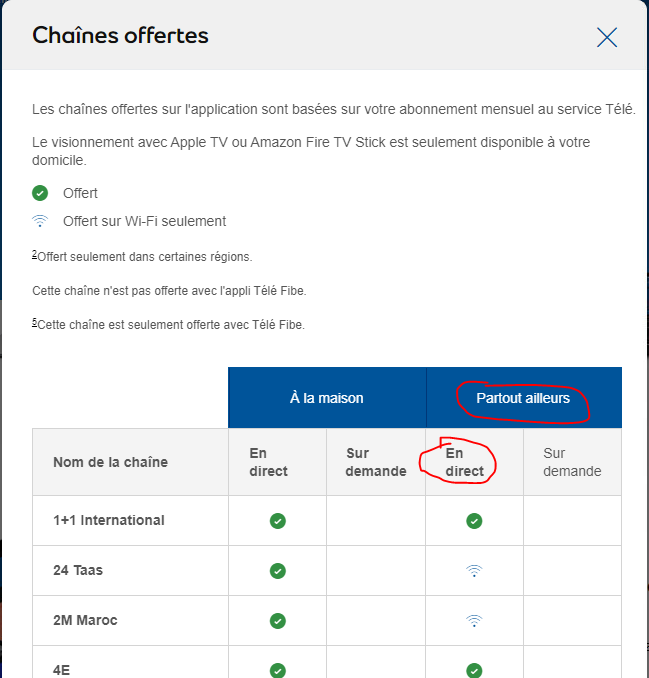Click Sur demande under Partout ailleurs
Image resolution: width=649 pixels, height=678 pixels.
[x=572, y=462]
